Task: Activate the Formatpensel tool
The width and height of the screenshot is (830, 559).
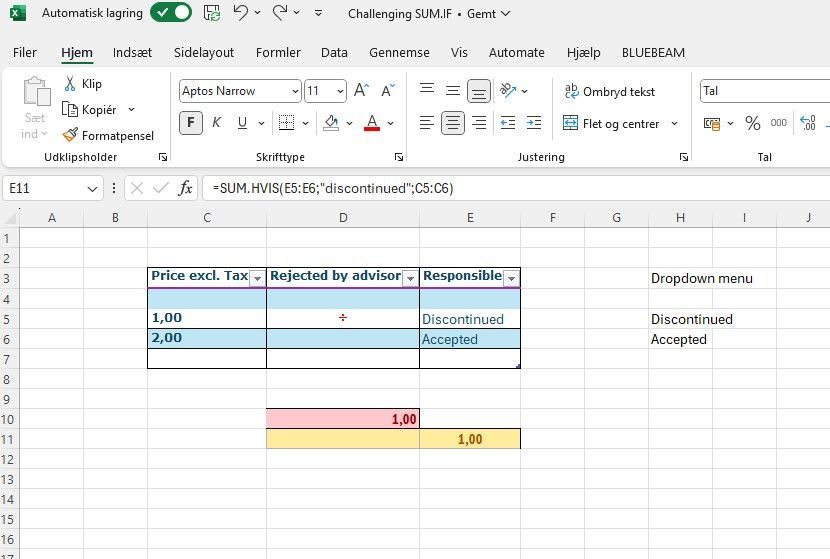Action: (x=108, y=136)
